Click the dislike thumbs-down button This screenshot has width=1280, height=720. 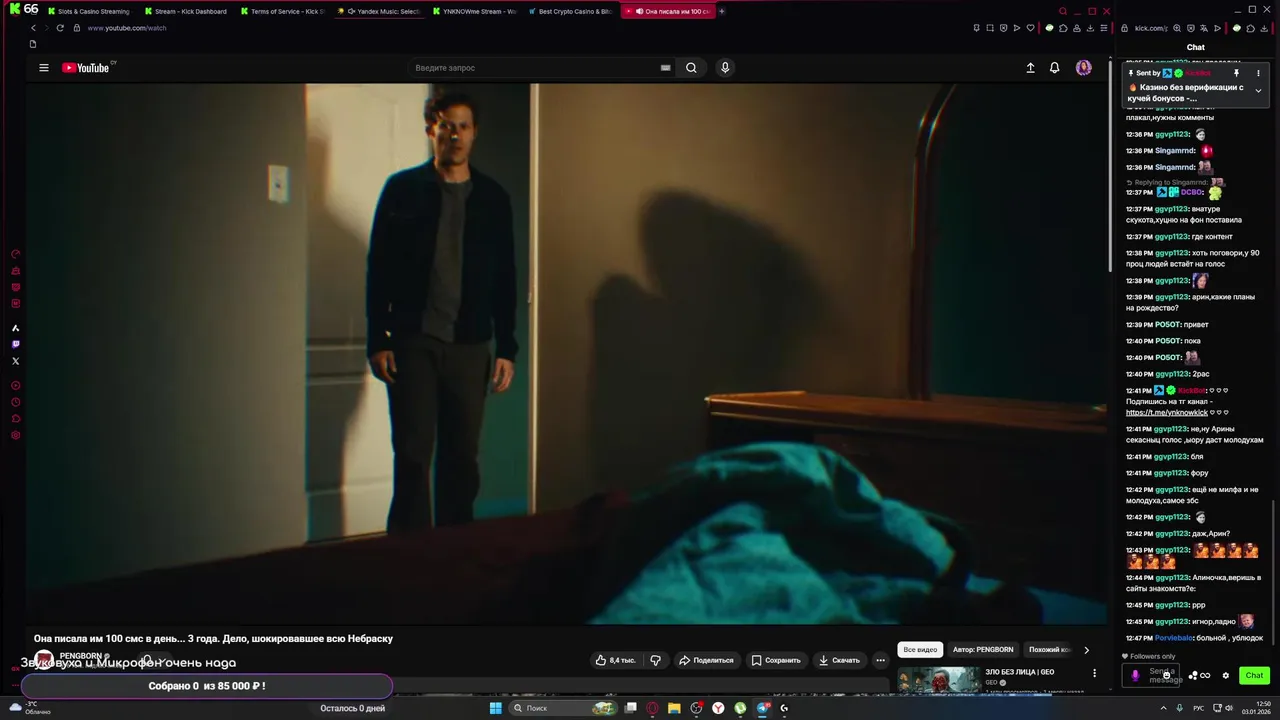(655, 660)
